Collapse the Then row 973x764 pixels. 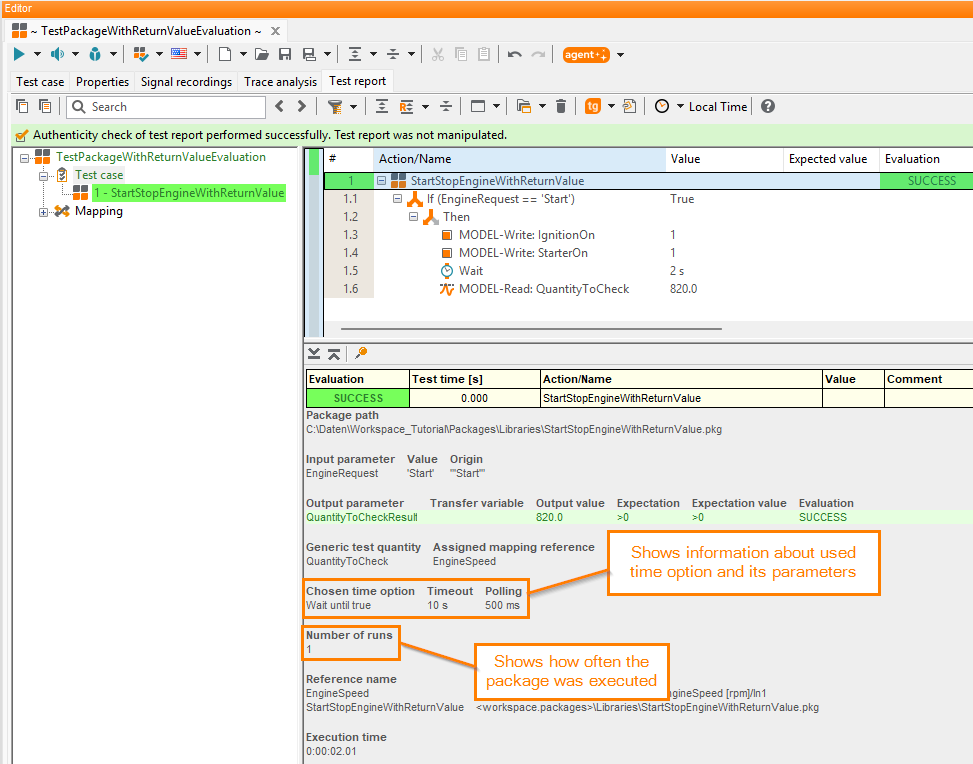[x=413, y=217]
